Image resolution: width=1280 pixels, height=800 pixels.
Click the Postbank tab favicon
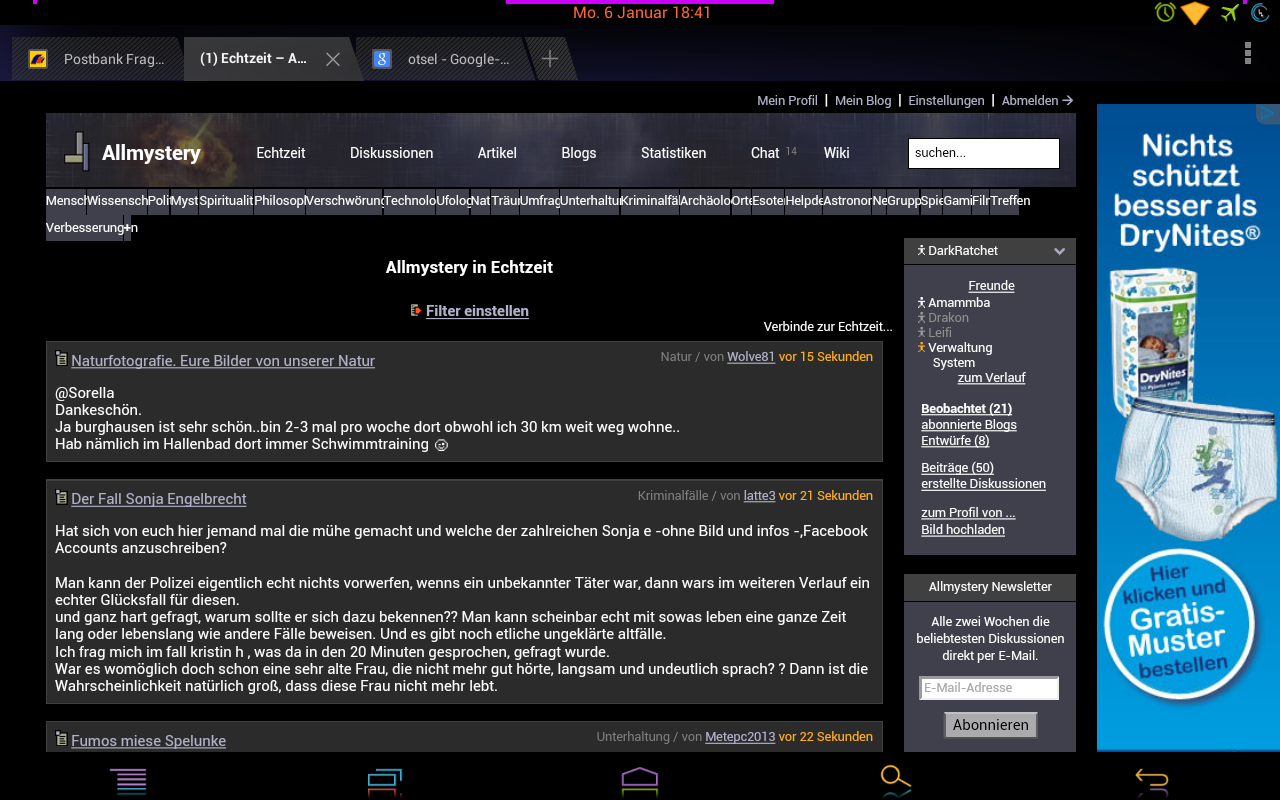click(38, 59)
